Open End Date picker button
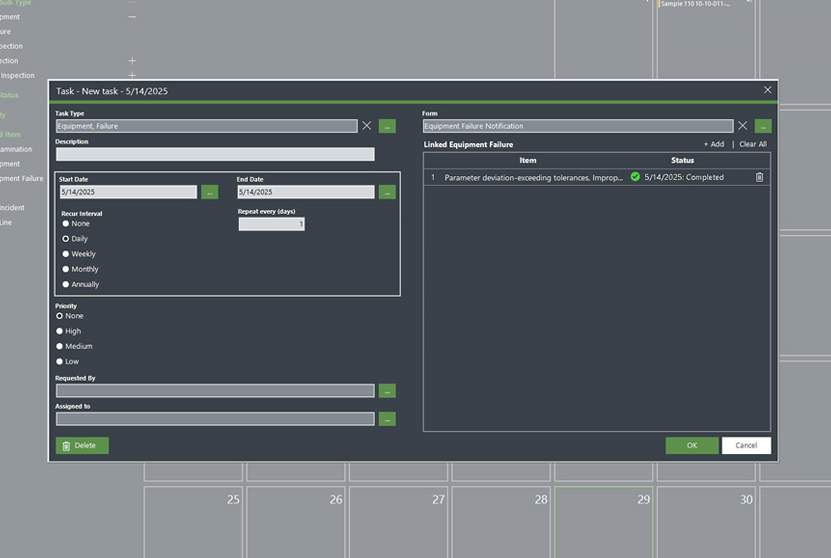 pyautogui.click(x=387, y=192)
